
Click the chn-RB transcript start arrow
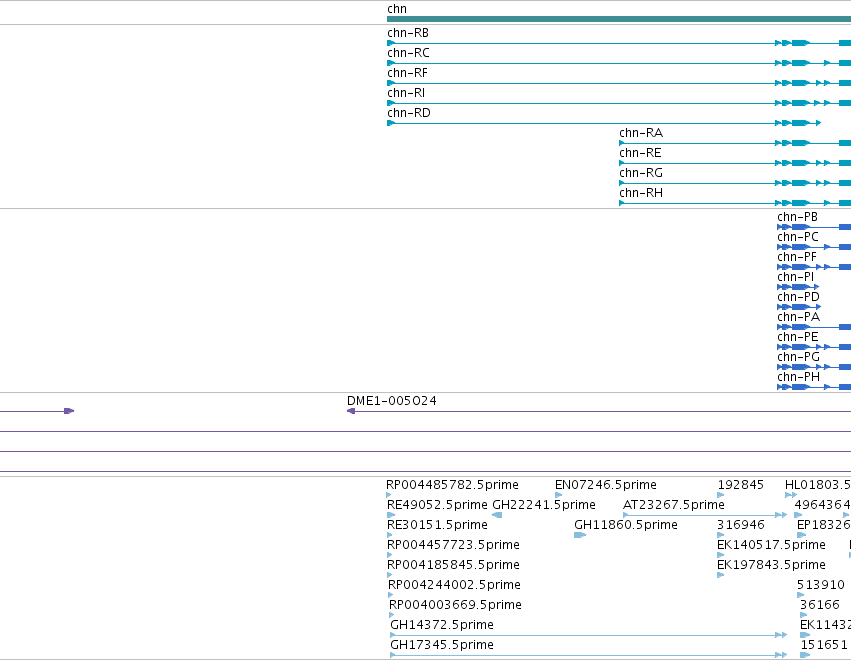pos(391,43)
